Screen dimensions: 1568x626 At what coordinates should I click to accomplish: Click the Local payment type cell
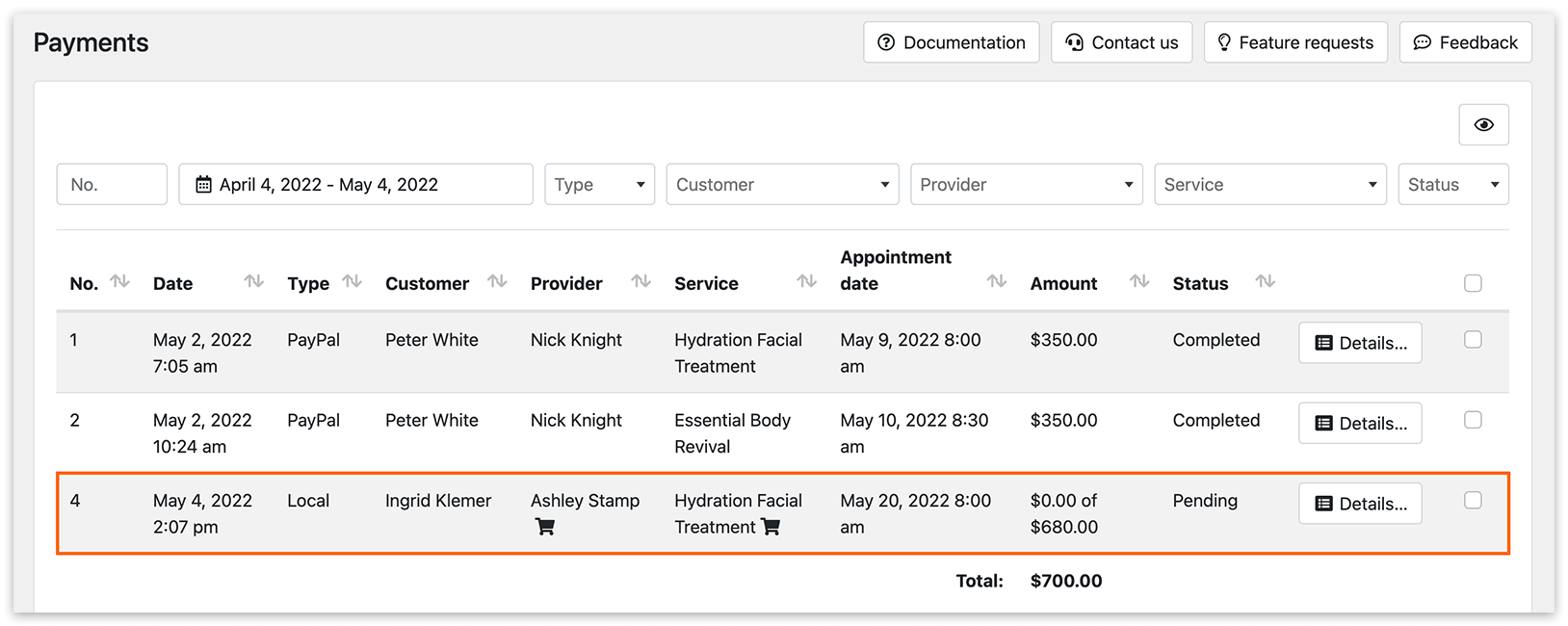coord(308,501)
